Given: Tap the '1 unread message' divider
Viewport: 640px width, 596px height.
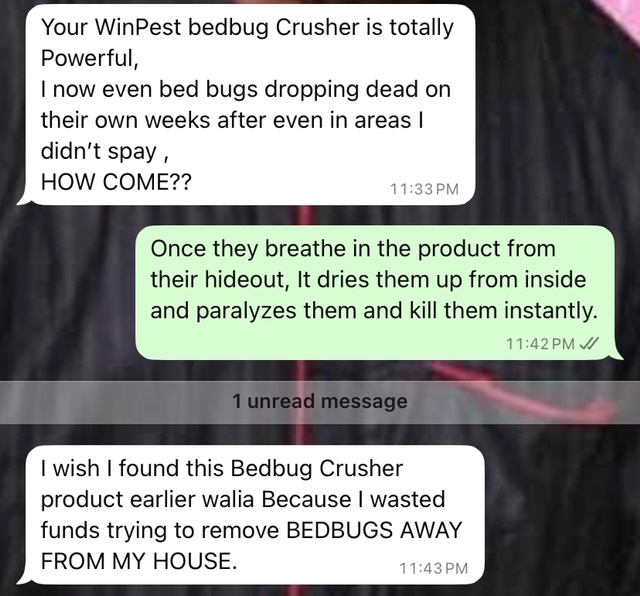Looking at the screenshot, I should click(320, 402).
